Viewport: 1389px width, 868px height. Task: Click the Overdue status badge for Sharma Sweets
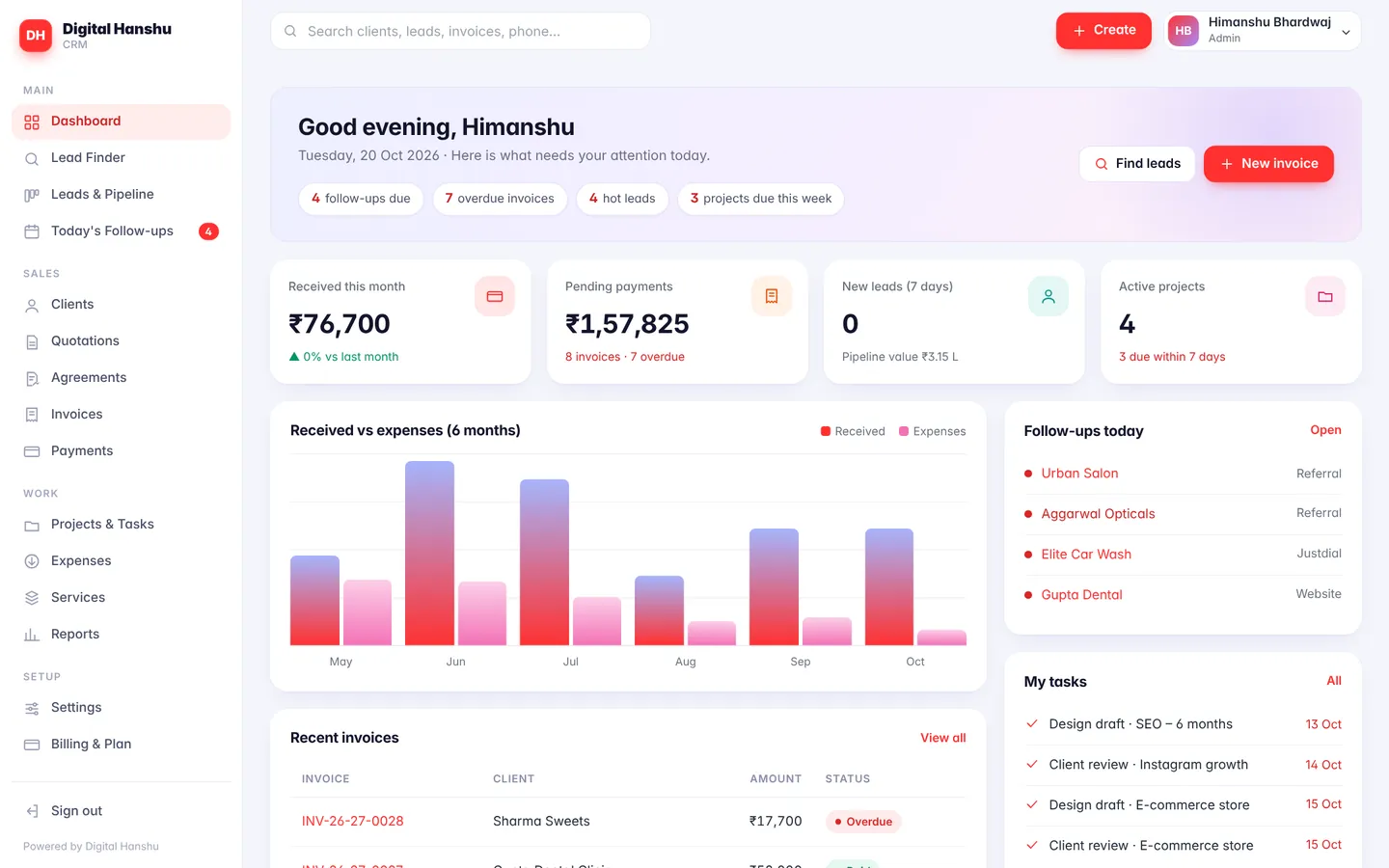pyautogui.click(x=863, y=822)
